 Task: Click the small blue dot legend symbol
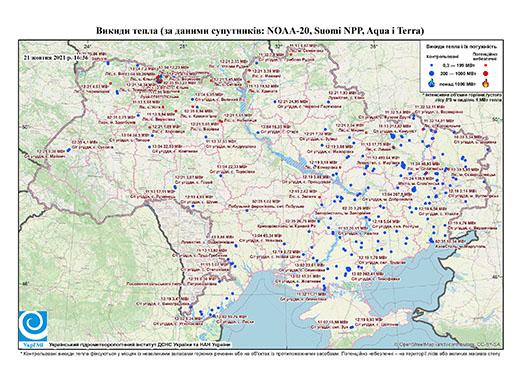[x=432, y=65]
